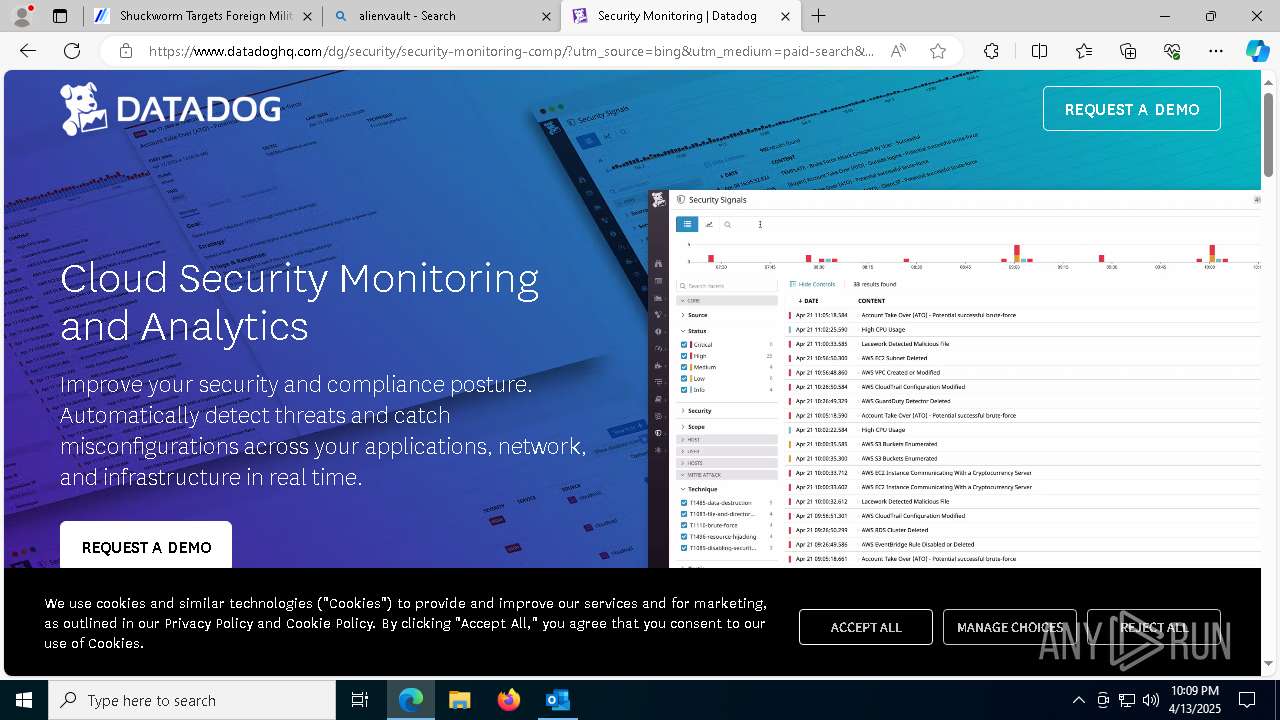The height and width of the screenshot is (720, 1280).
Task: Open the Favorites list icon
Action: click(x=1084, y=51)
